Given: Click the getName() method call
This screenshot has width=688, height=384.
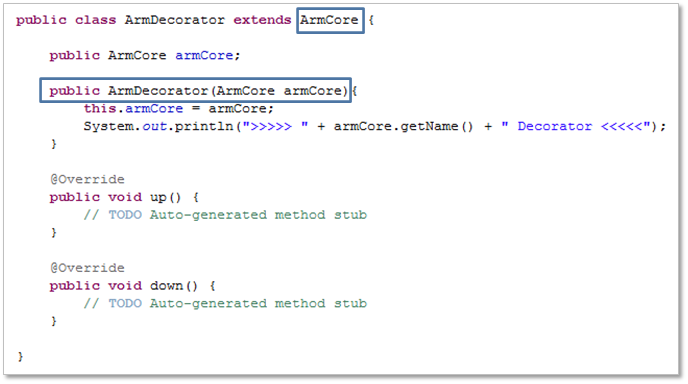Looking at the screenshot, I should pos(437,126).
